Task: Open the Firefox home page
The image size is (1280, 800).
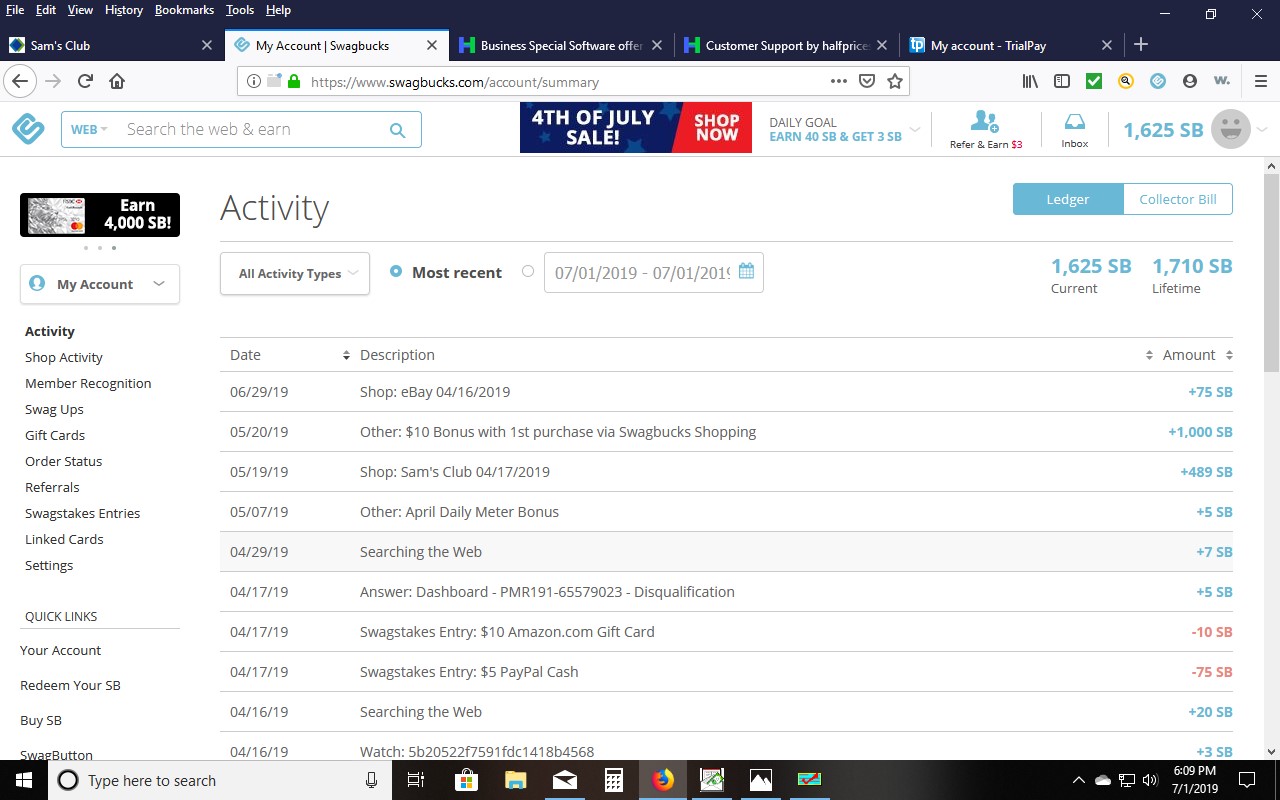Action: [117, 81]
